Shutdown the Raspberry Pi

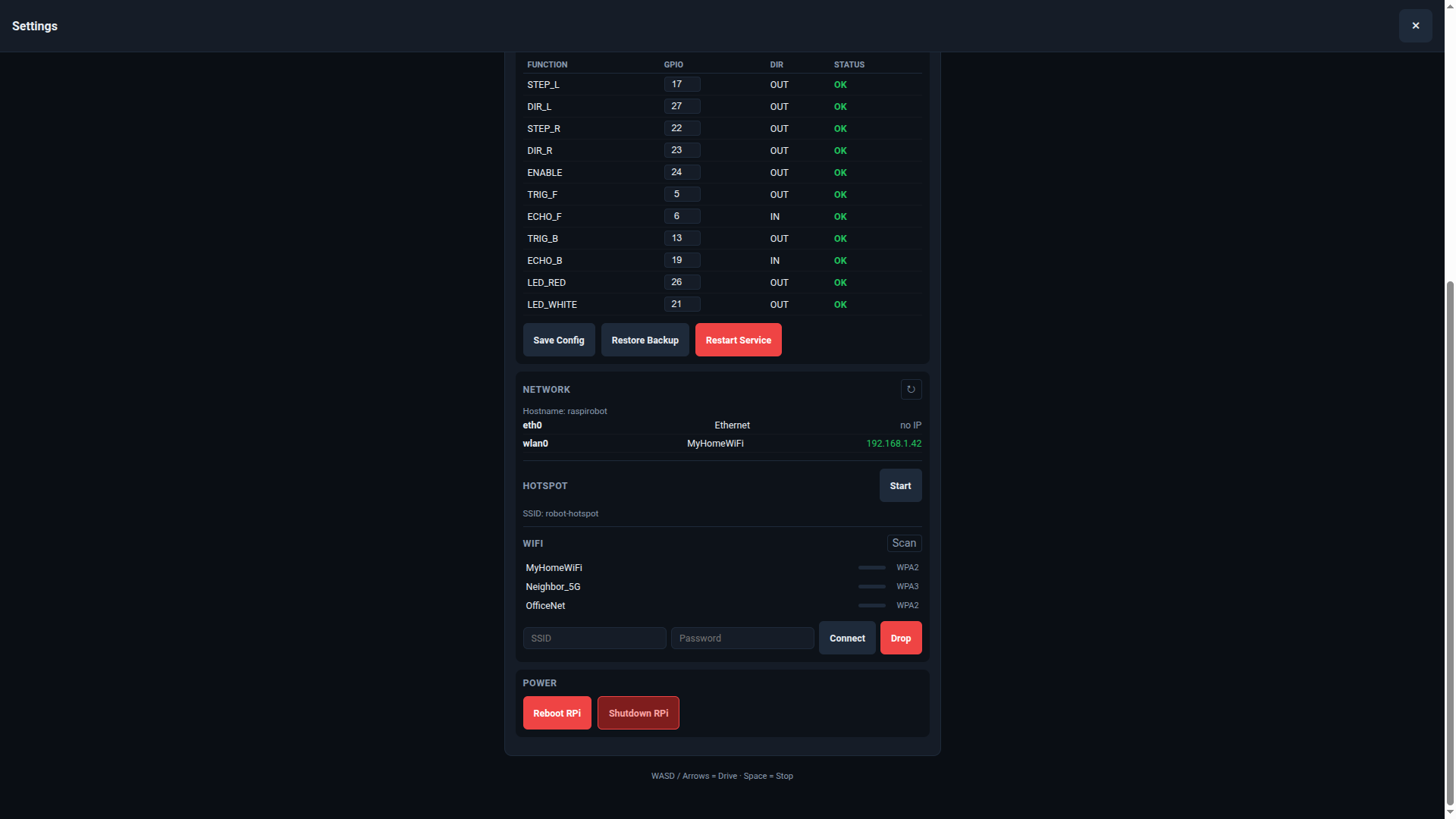(638, 713)
